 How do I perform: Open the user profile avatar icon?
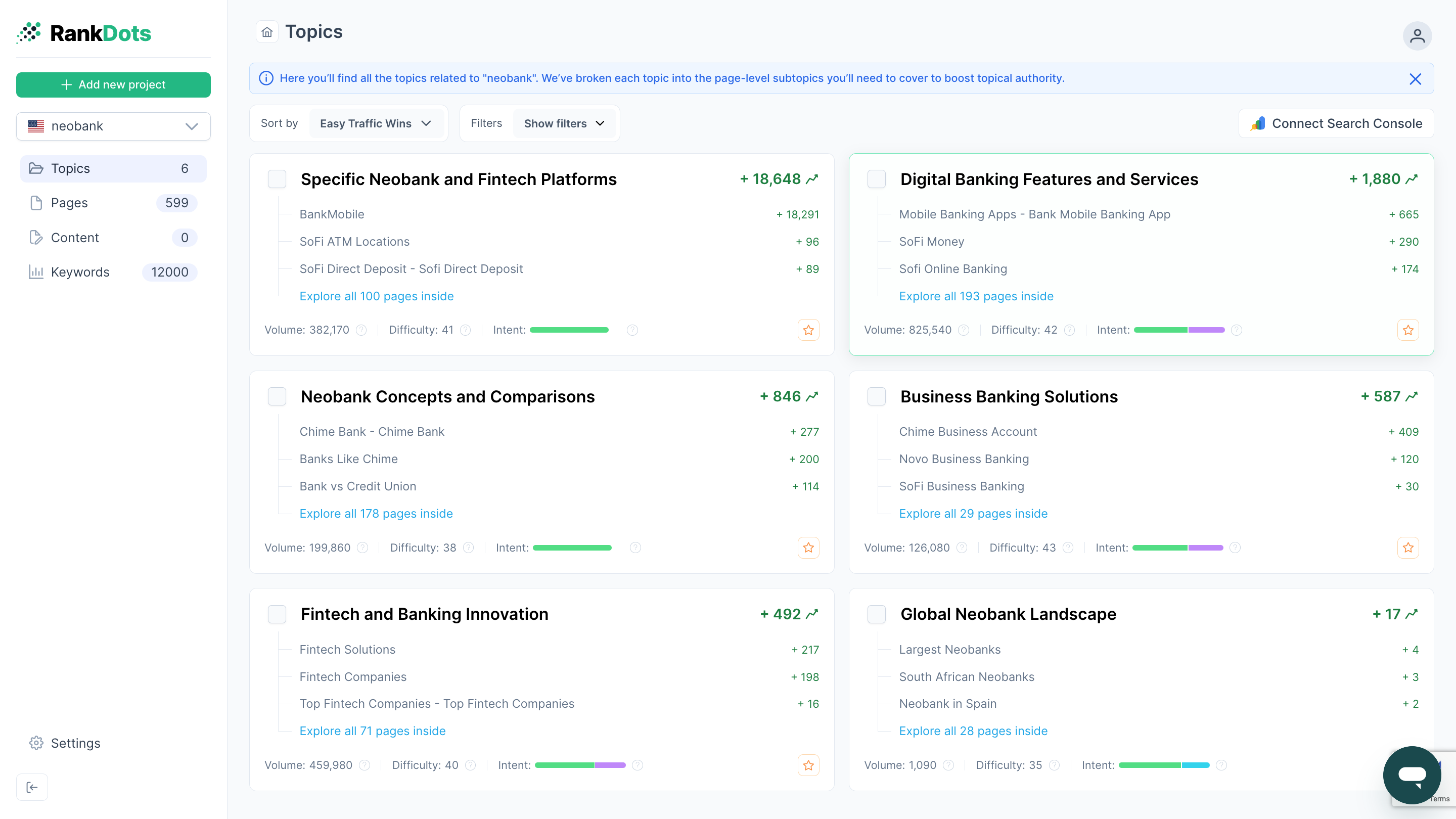tap(1417, 36)
